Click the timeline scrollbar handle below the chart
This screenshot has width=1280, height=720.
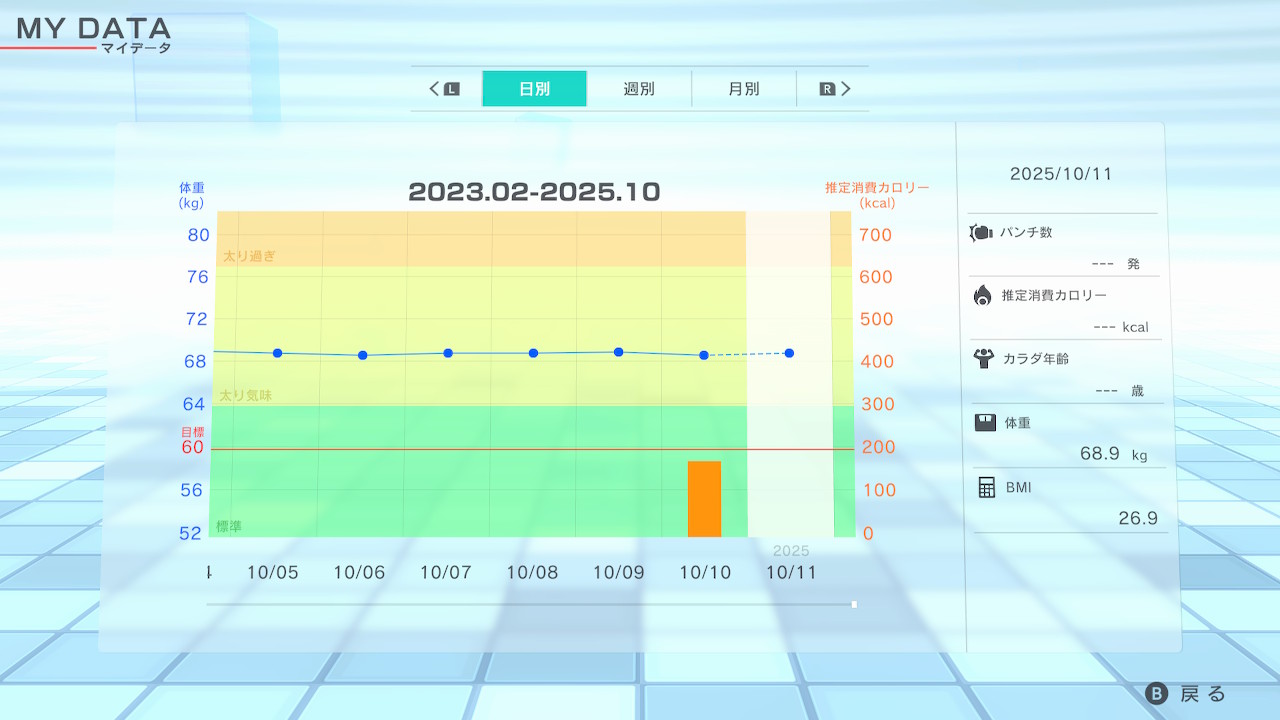coord(854,604)
